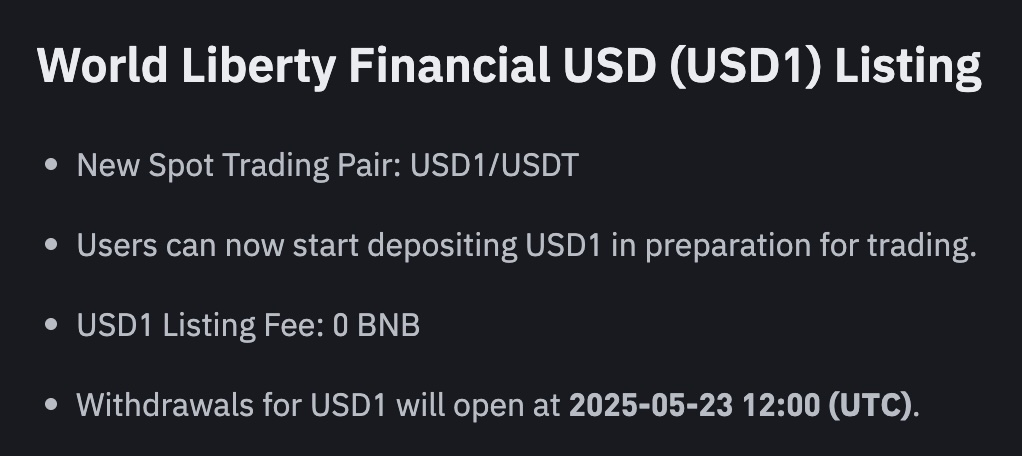This screenshot has width=1022, height=456.
Task: Click the word "Withdrawals" in last bullet
Action: 165,405
